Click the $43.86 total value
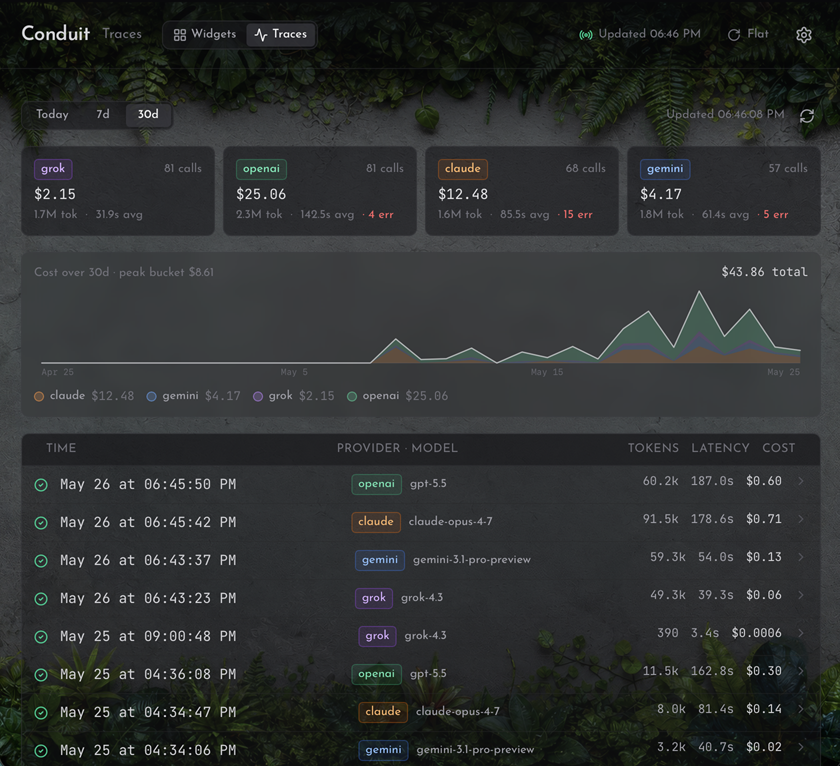 pyautogui.click(x=764, y=272)
